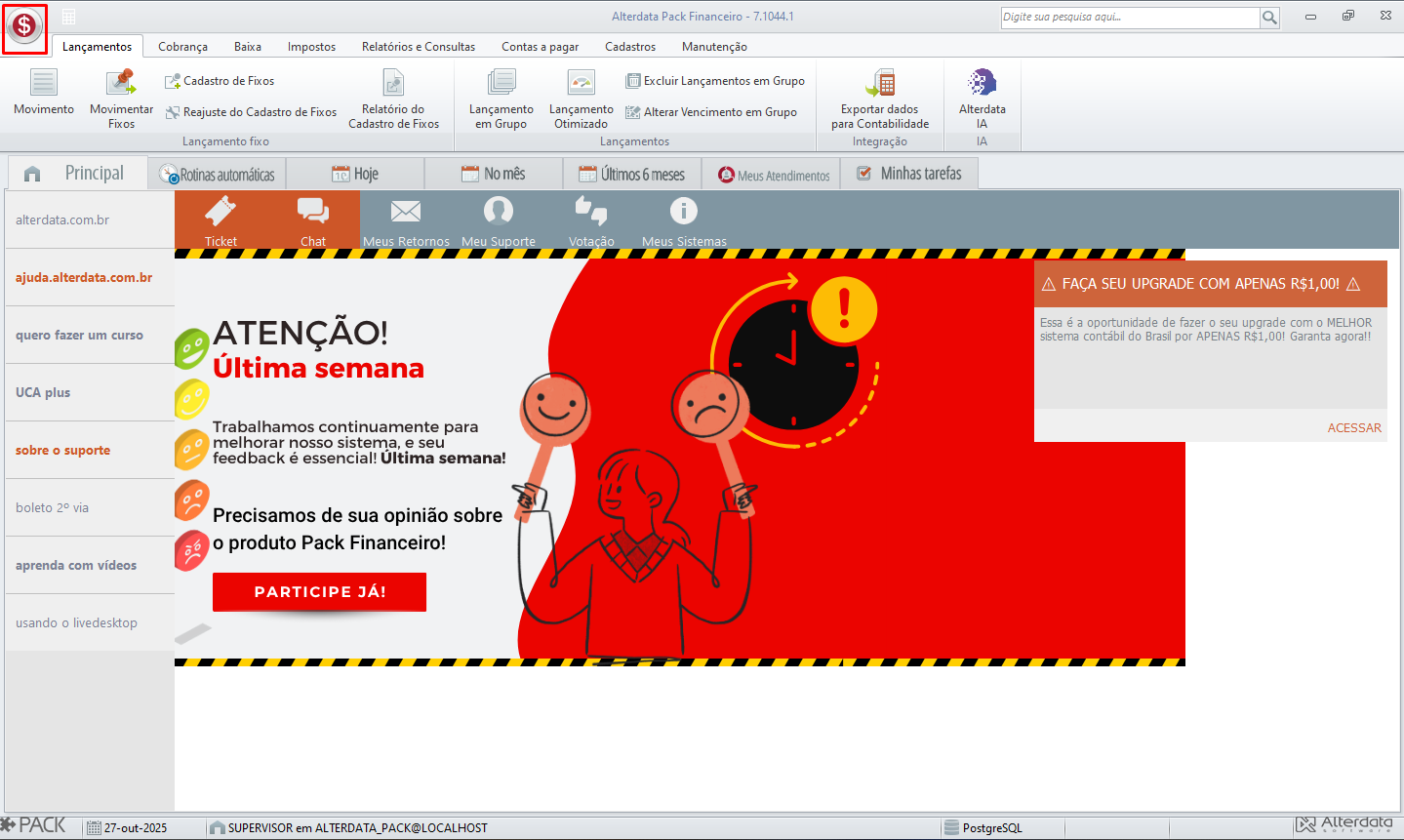Open aprenda com vídeos link
This screenshot has height=840, width=1404.
(x=90, y=566)
